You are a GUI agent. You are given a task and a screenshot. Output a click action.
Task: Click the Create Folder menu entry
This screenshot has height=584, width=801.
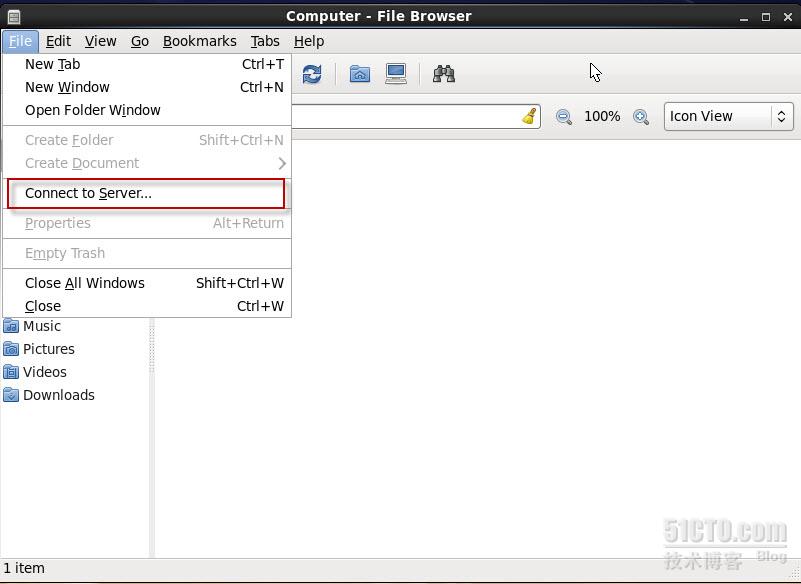pyautogui.click(x=147, y=140)
